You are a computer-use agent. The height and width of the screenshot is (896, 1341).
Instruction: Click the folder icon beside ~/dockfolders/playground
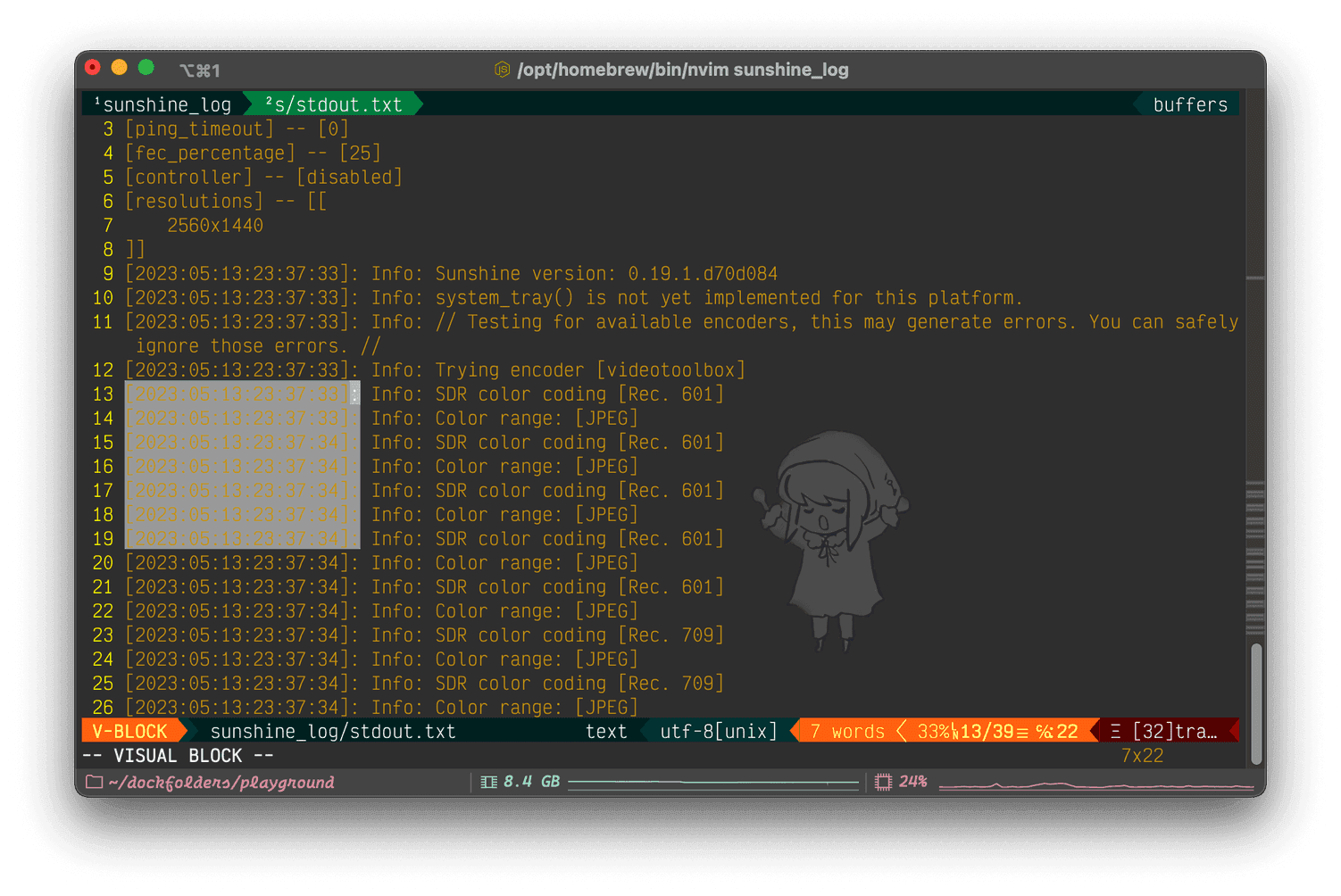[94, 783]
